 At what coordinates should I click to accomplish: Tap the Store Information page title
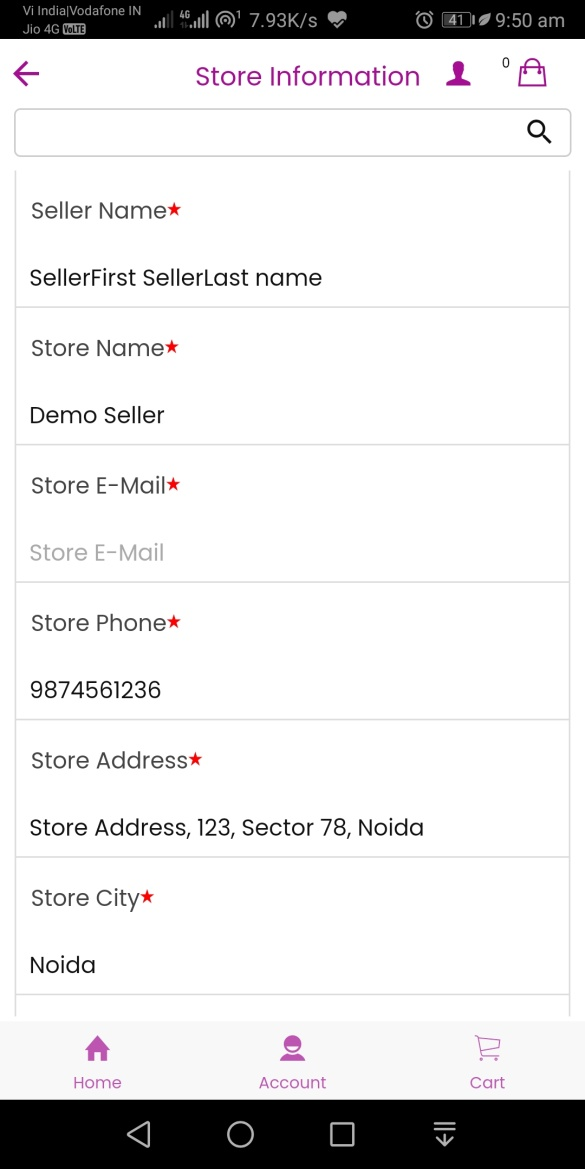coord(307,76)
